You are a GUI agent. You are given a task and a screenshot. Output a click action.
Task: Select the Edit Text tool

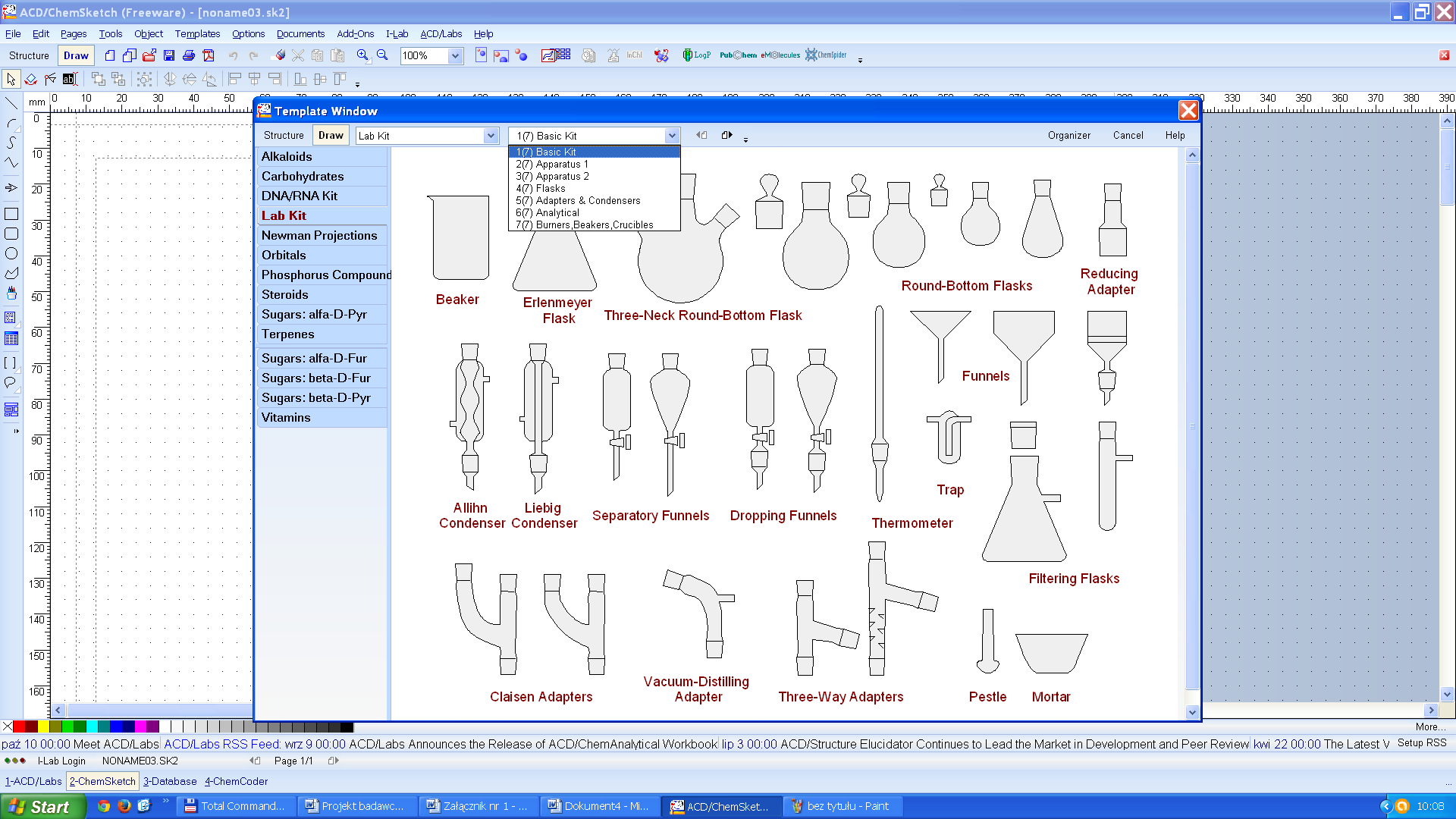[x=70, y=79]
